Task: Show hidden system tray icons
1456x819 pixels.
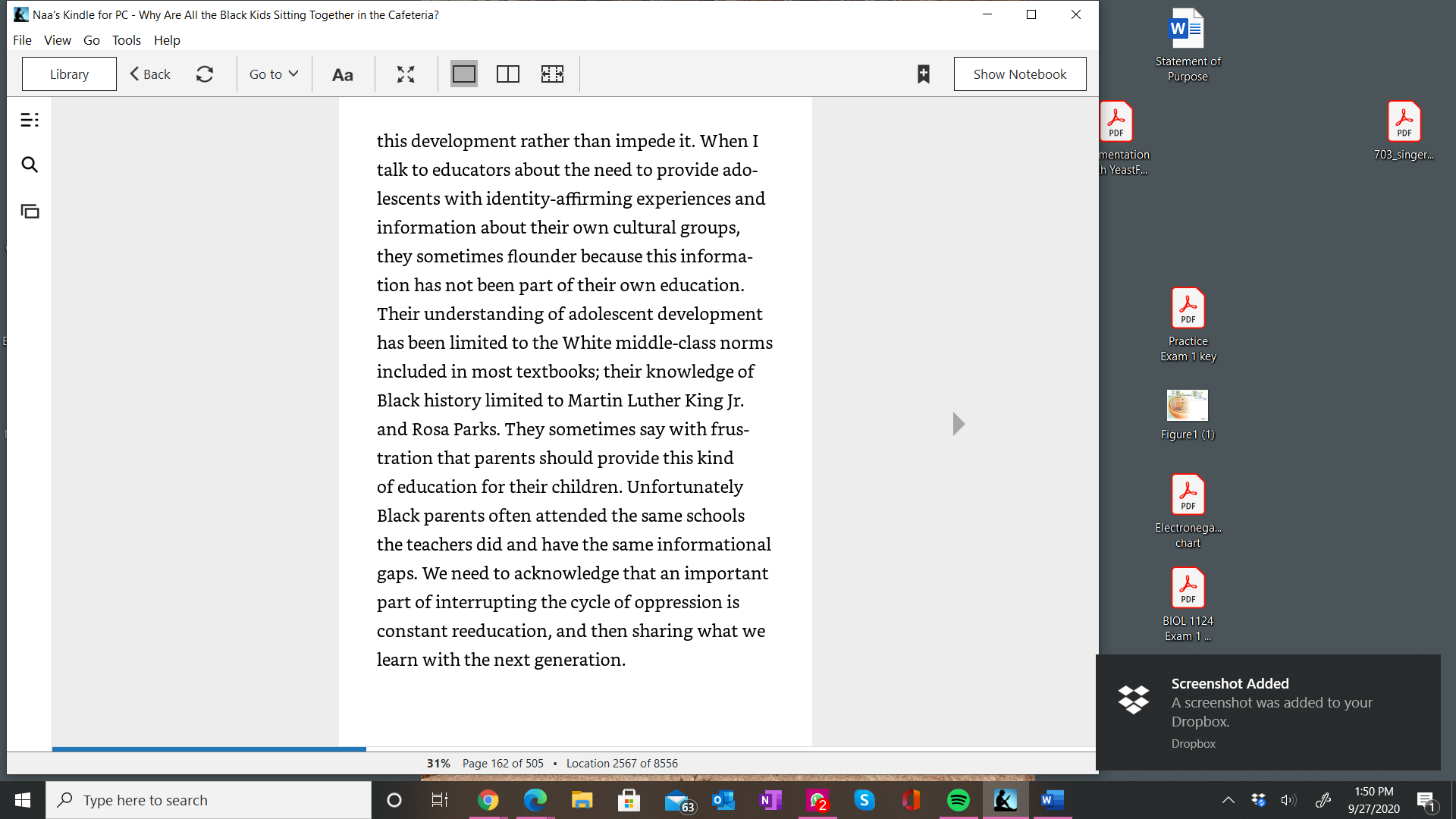Action: pyautogui.click(x=1228, y=800)
